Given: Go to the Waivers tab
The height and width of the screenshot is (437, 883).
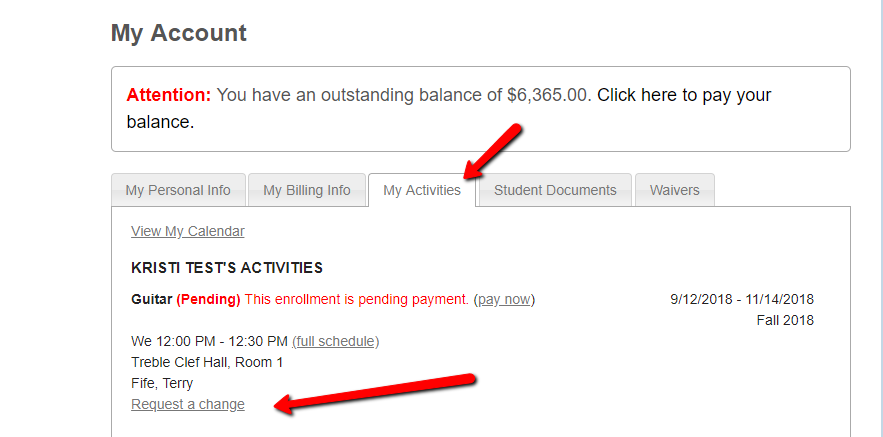Looking at the screenshot, I should [674, 190].
